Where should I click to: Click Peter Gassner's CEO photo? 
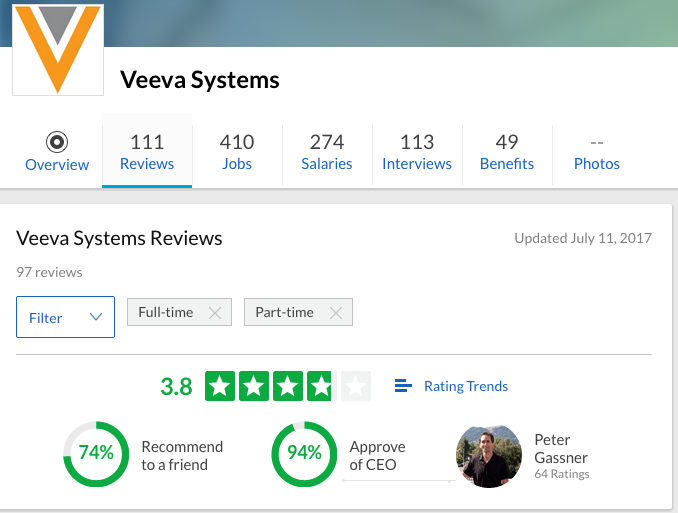coord(489,456)
